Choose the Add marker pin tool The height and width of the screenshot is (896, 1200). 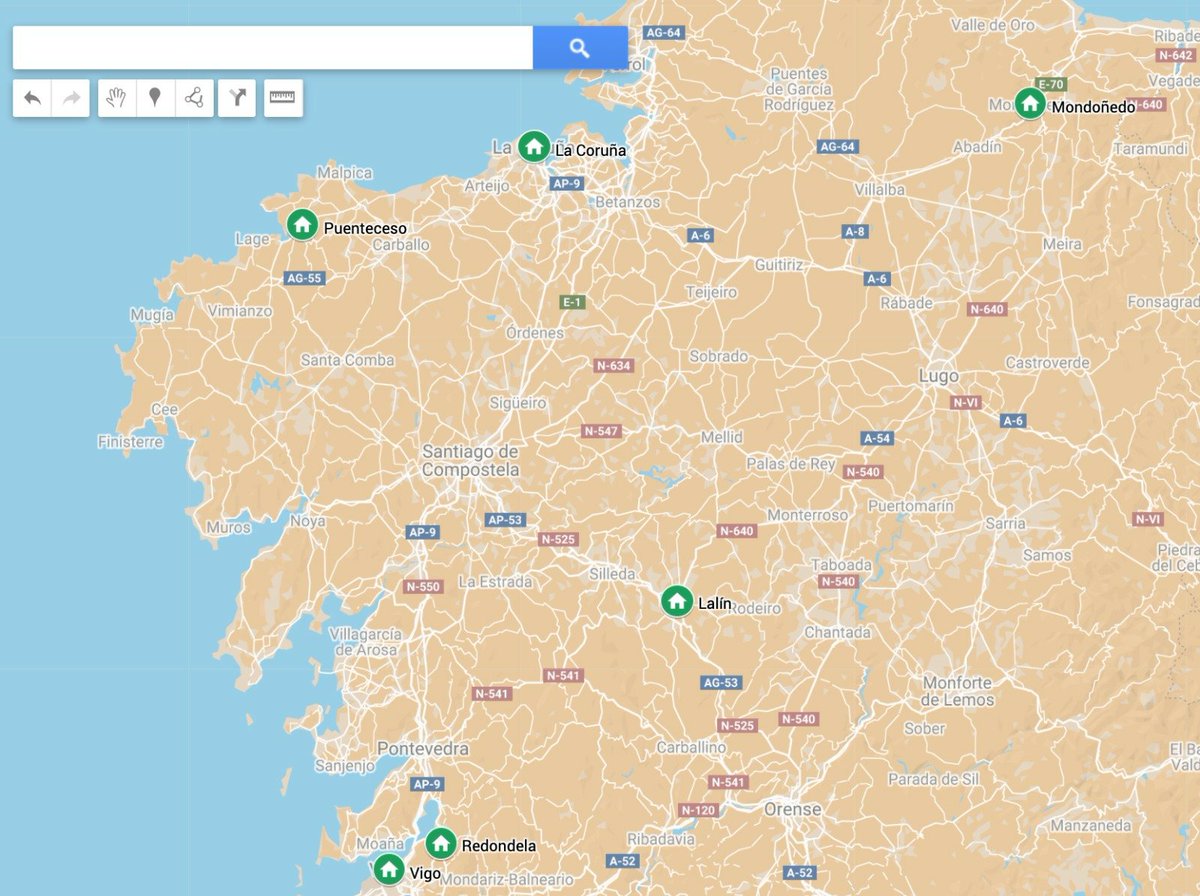point(155,98)
